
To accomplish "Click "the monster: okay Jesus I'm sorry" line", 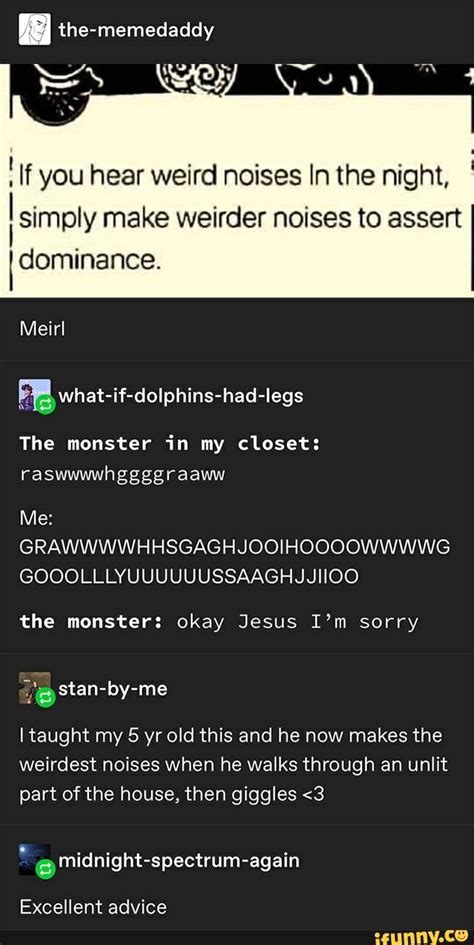I will coord(218,622).
